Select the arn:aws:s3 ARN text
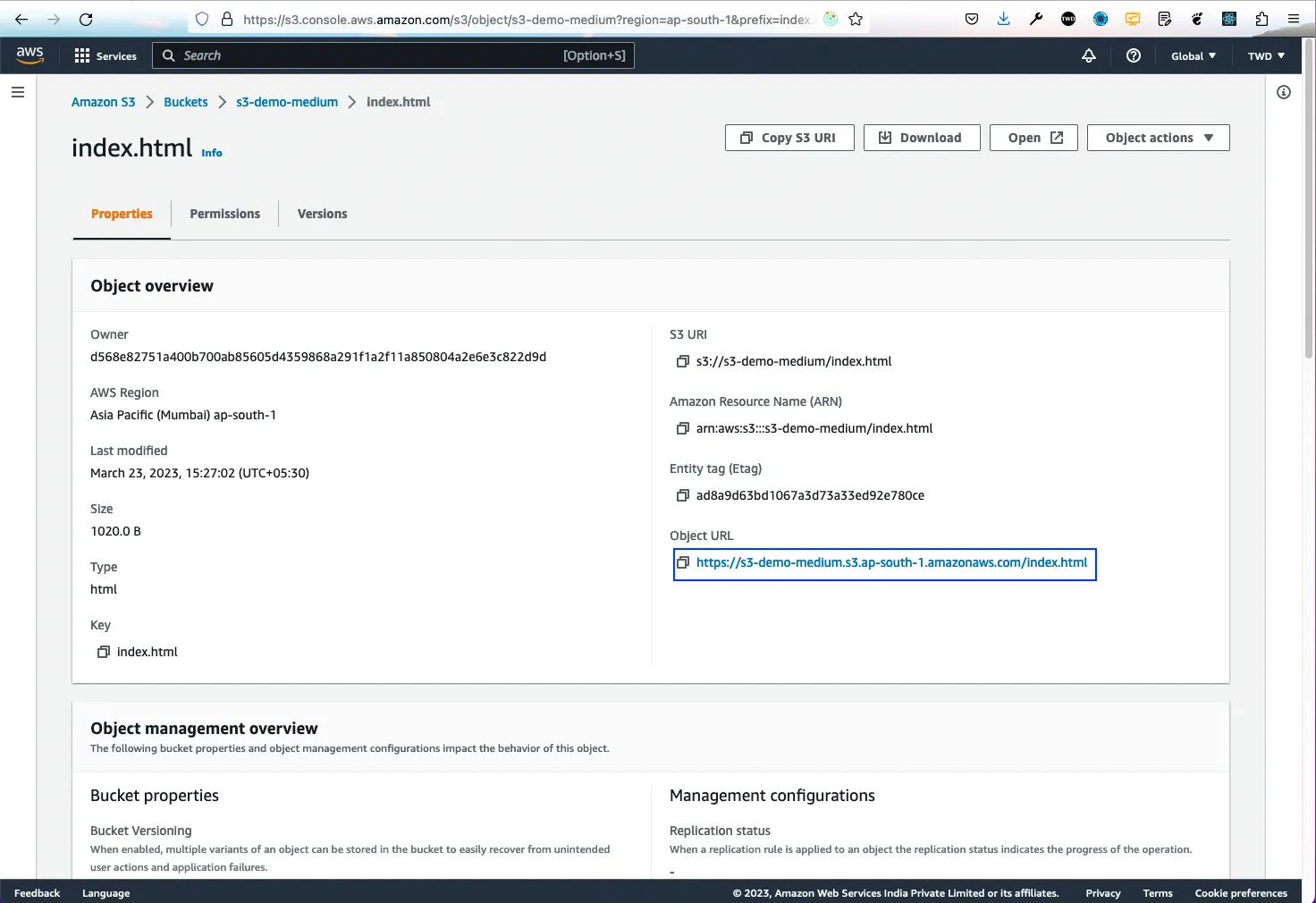The height and width of the screenshot is (903, 1316). click(814, 428)
